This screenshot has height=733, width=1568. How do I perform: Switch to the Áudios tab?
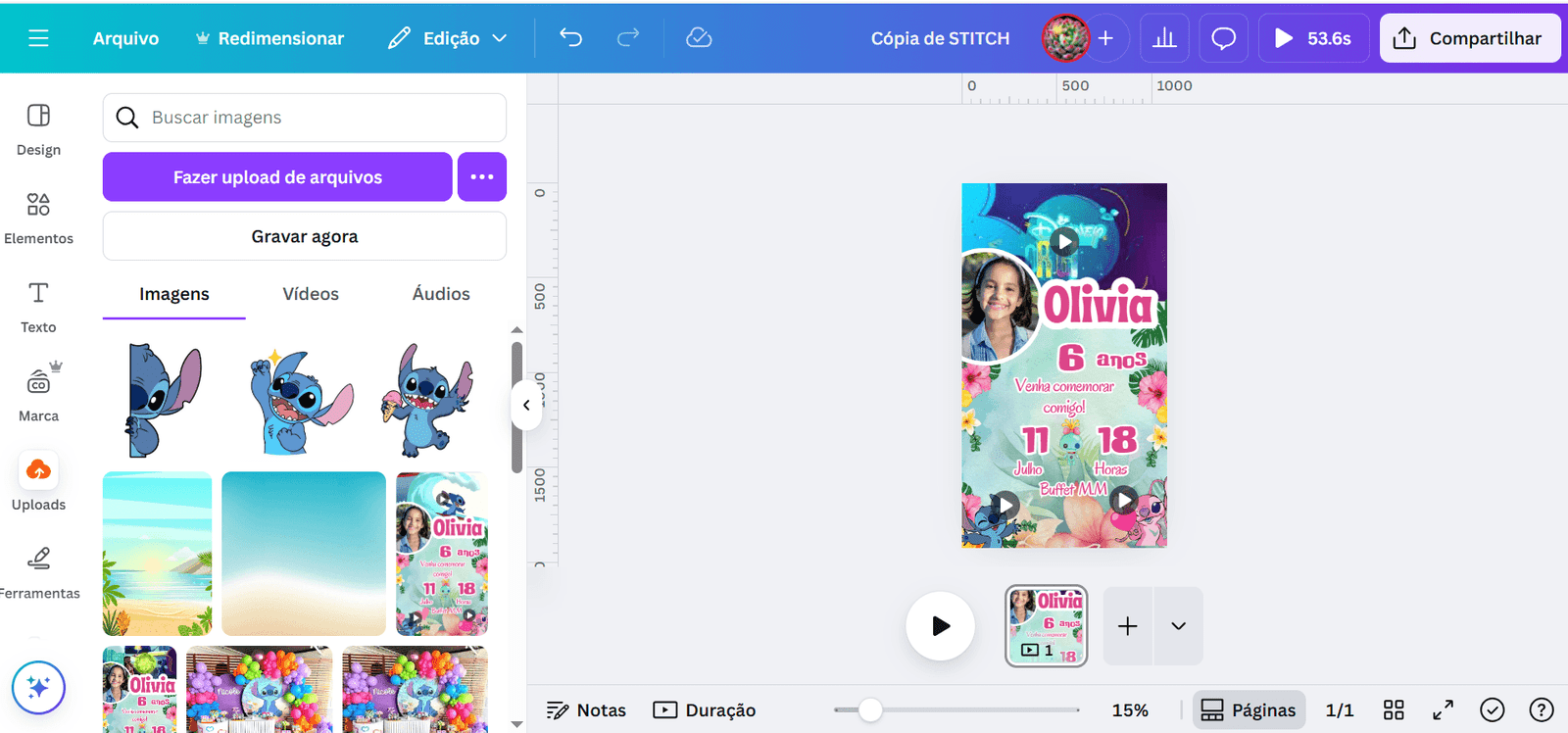tap(441, 294)
